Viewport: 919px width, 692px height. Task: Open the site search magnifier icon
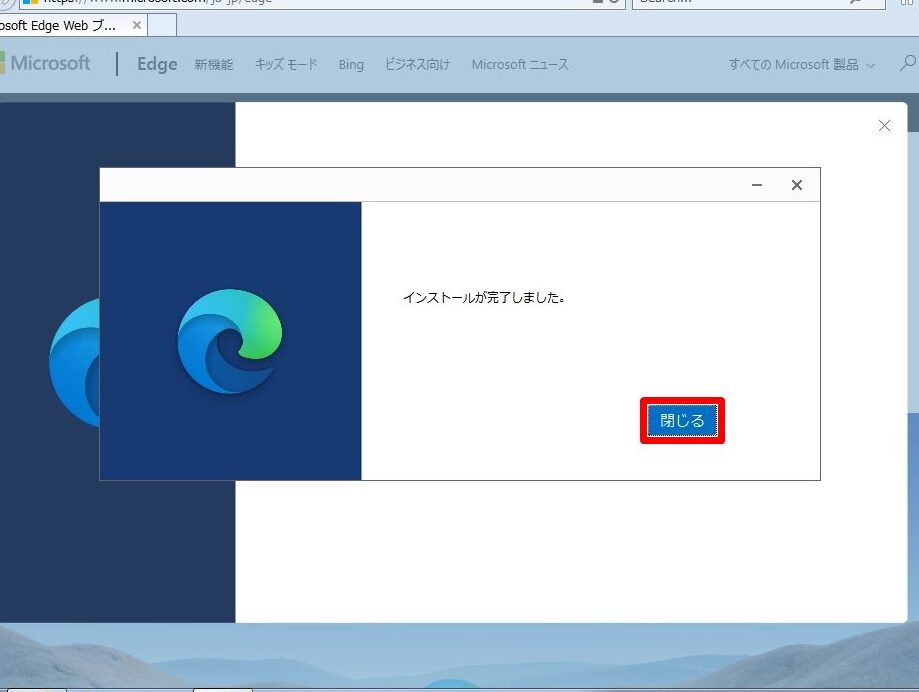point(906,63)
